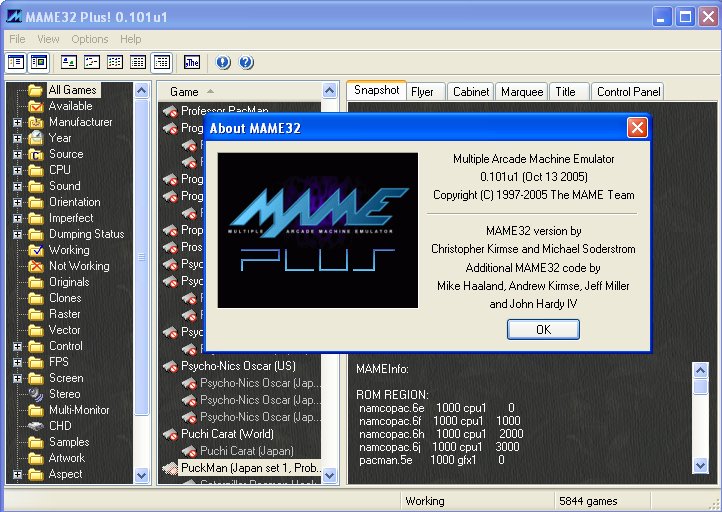Expand the Year folder

coord(17,138)
